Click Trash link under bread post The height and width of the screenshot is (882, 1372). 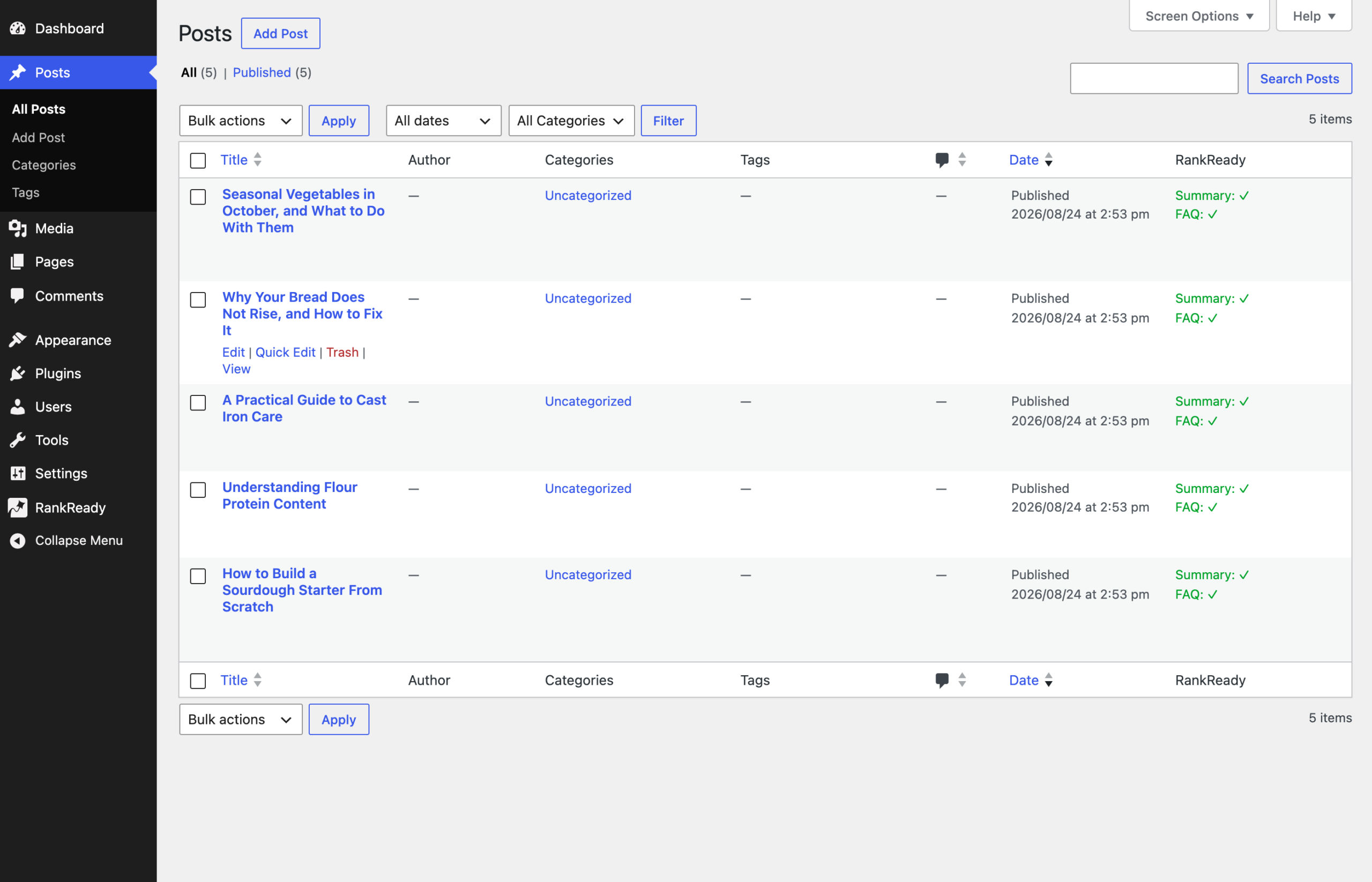coord(342,352)
